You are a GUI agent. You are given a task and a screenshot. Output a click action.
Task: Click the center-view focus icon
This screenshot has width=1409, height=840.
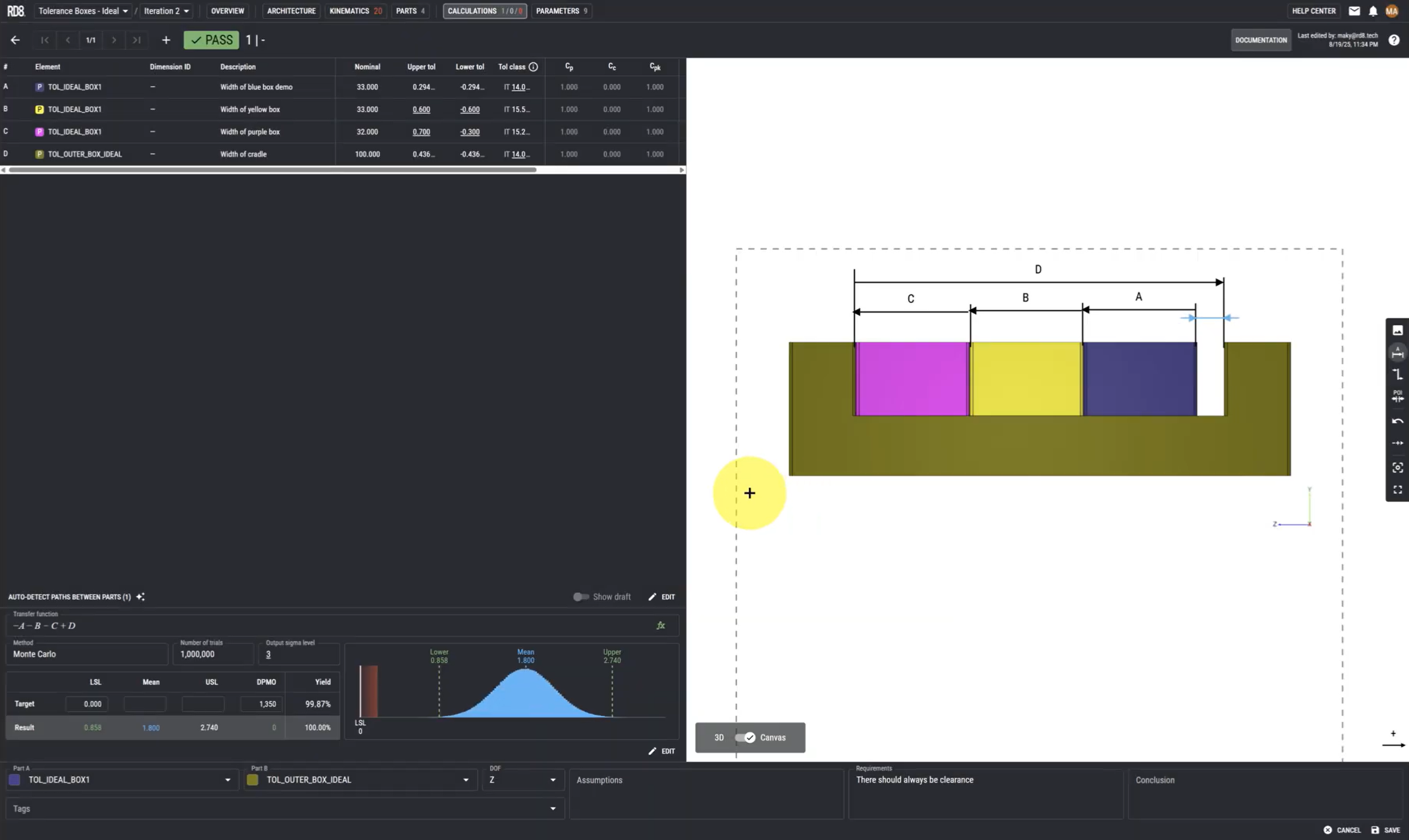[x=1397, y=467]
